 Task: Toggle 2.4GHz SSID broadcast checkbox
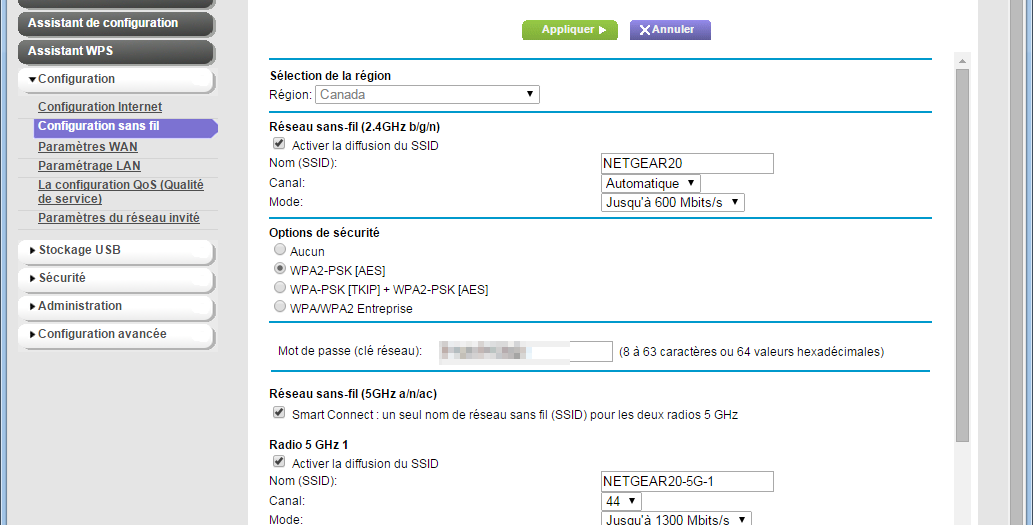[x=279, y=145]
